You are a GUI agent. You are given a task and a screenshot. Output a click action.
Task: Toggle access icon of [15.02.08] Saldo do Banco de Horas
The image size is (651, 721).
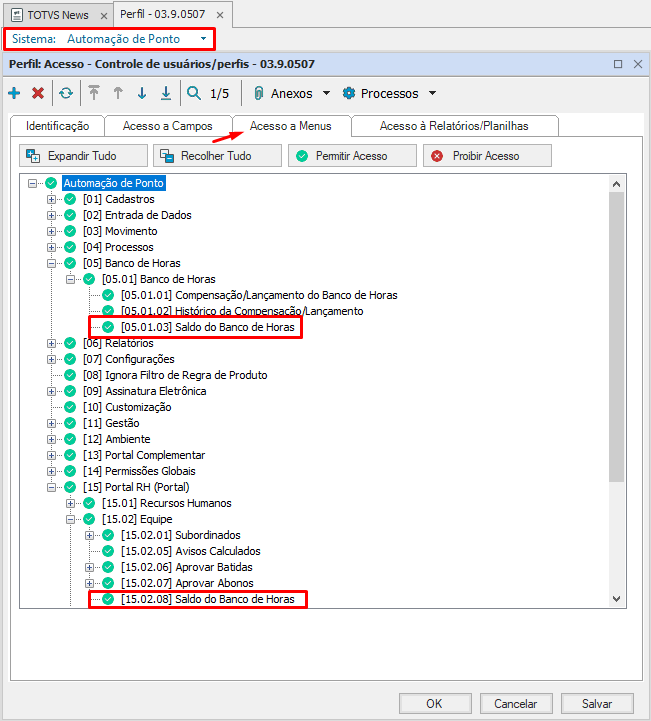pos(108,599)
